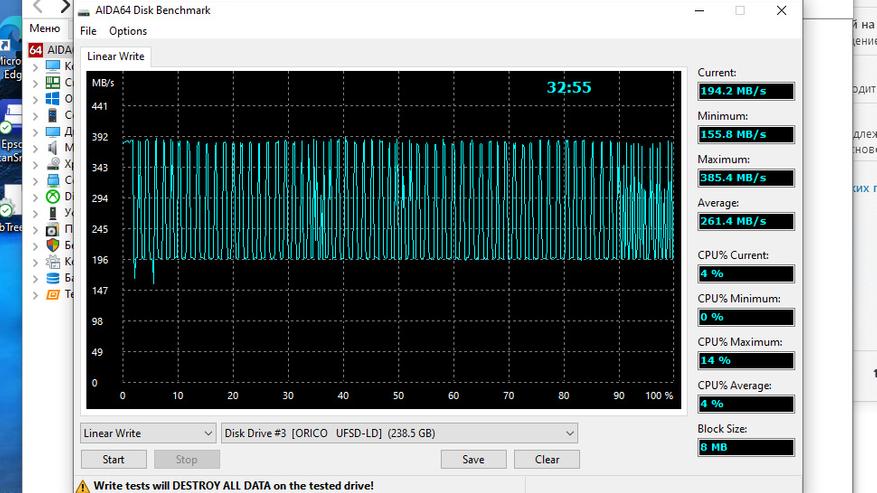Screen dimensions: 877x493
Task: Select the Server tower icon in the tree
Action: [x=53, y=115]
